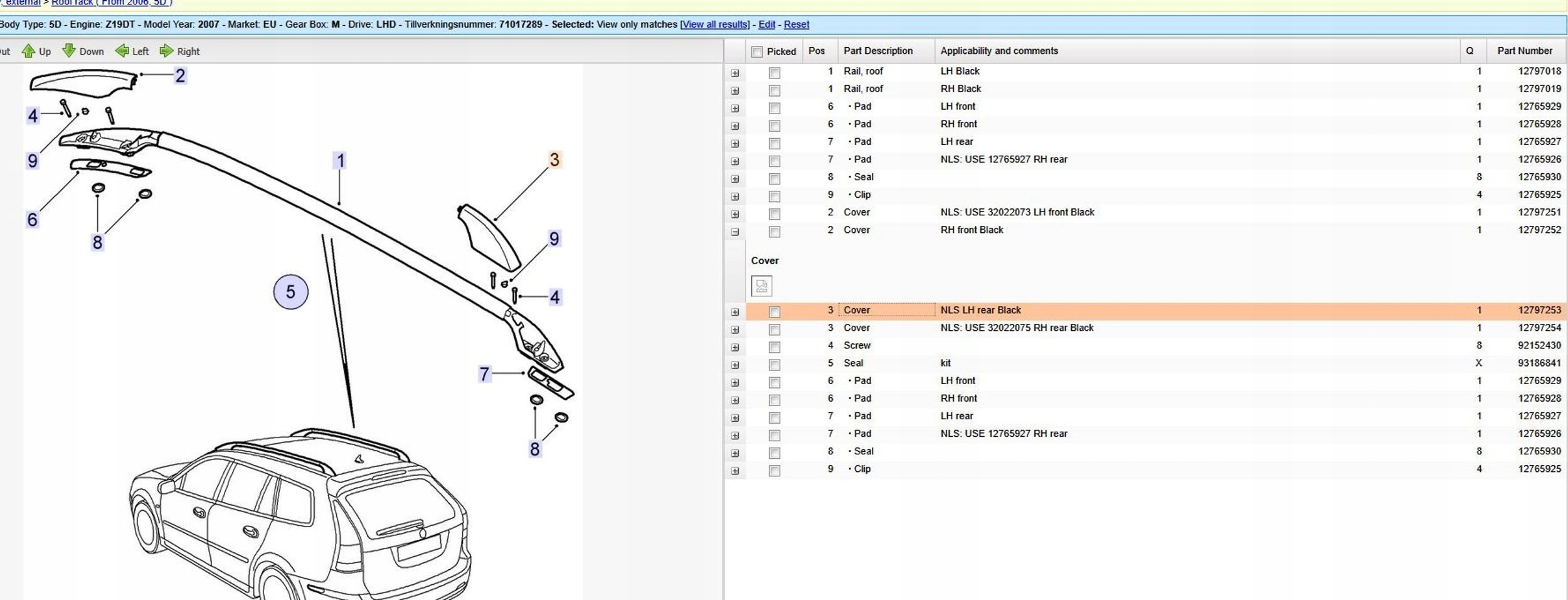Expand the Seal kit row
The image size is (1568, 600).
(735, 365)
